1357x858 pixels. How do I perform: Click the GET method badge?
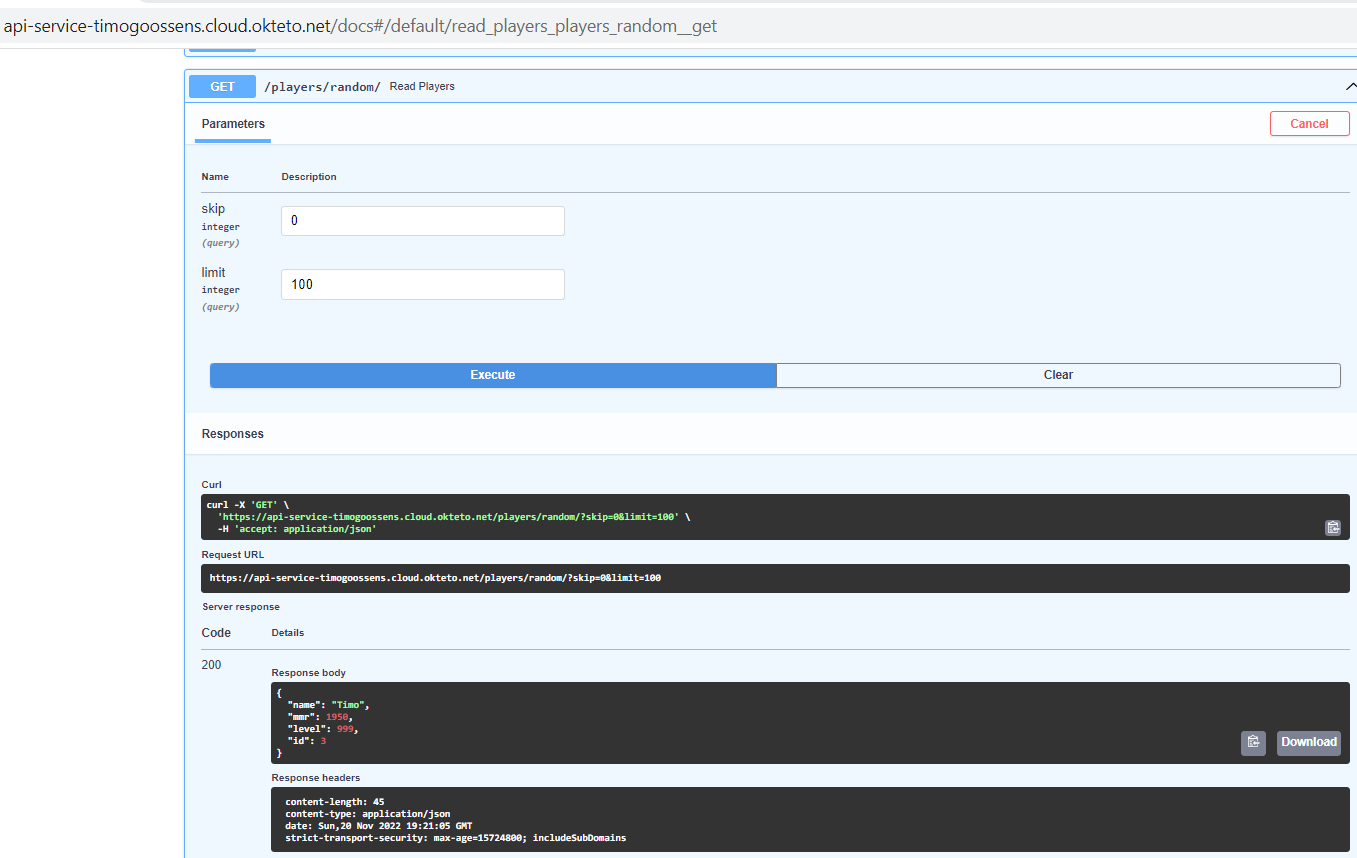(221, 86)
